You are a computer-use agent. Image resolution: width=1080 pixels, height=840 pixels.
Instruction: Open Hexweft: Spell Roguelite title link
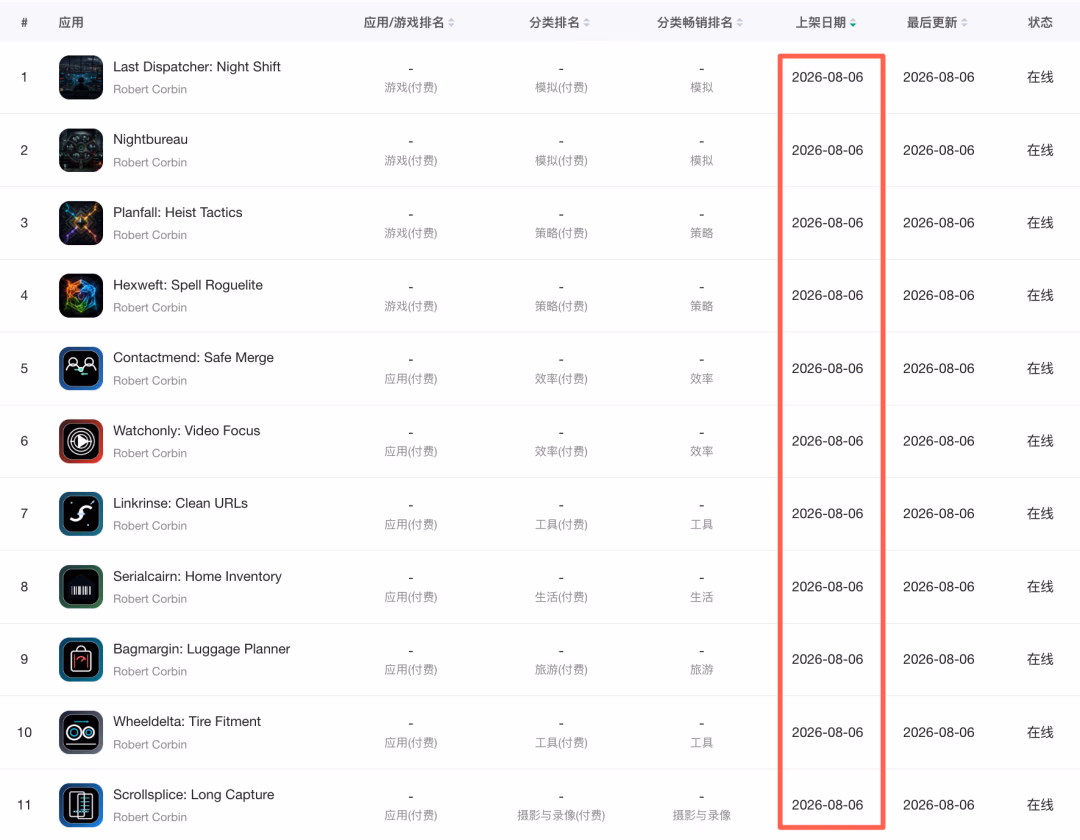188,285
